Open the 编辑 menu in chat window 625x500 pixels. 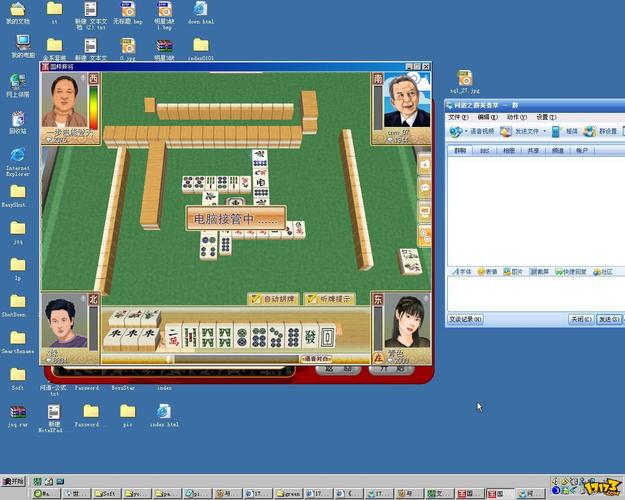pos(487,117)
